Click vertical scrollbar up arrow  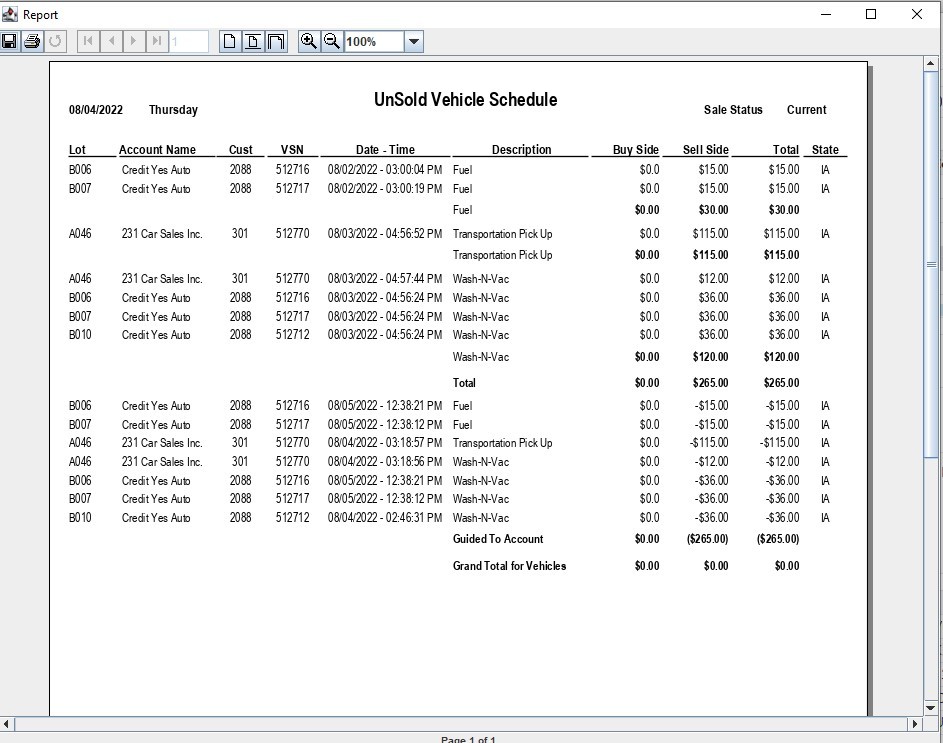click(x=932, y=64)
